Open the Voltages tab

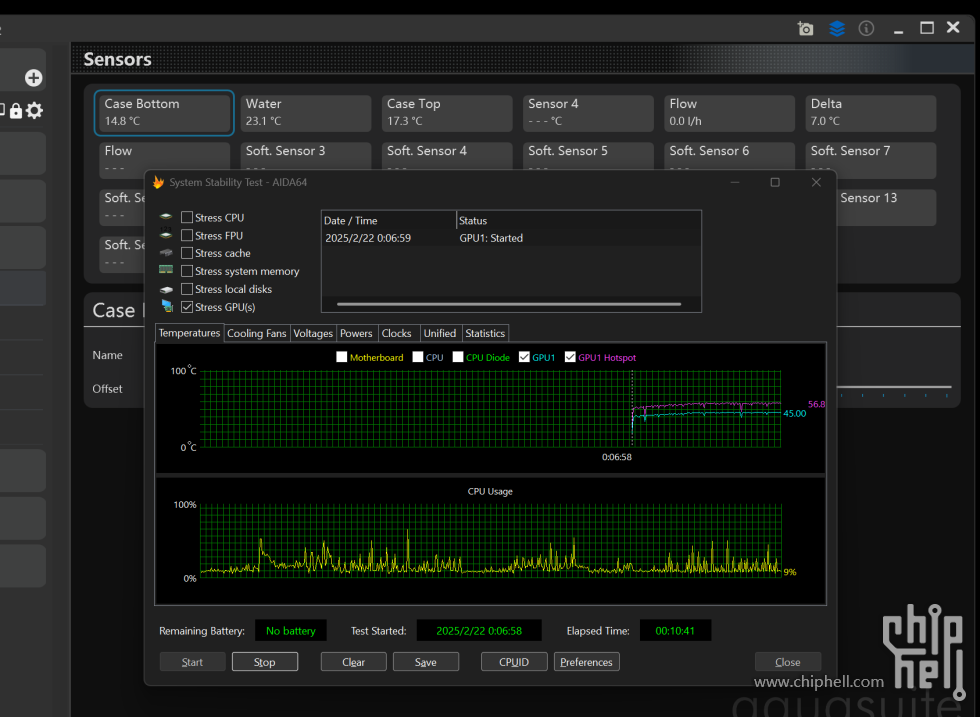(313, 333)
